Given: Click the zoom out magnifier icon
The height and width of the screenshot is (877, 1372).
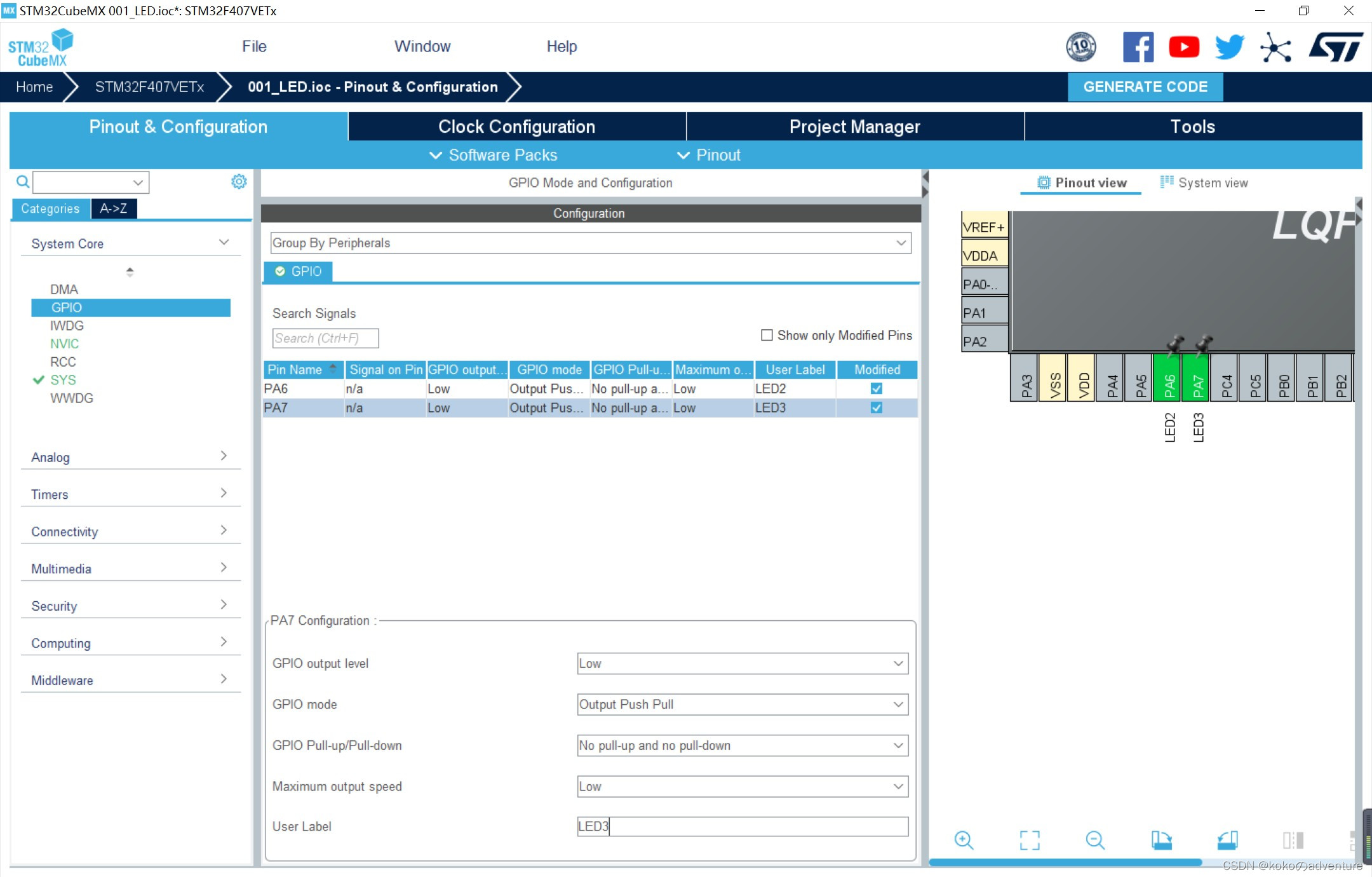Looking at the screenshot, I should tap(1095, 840).
